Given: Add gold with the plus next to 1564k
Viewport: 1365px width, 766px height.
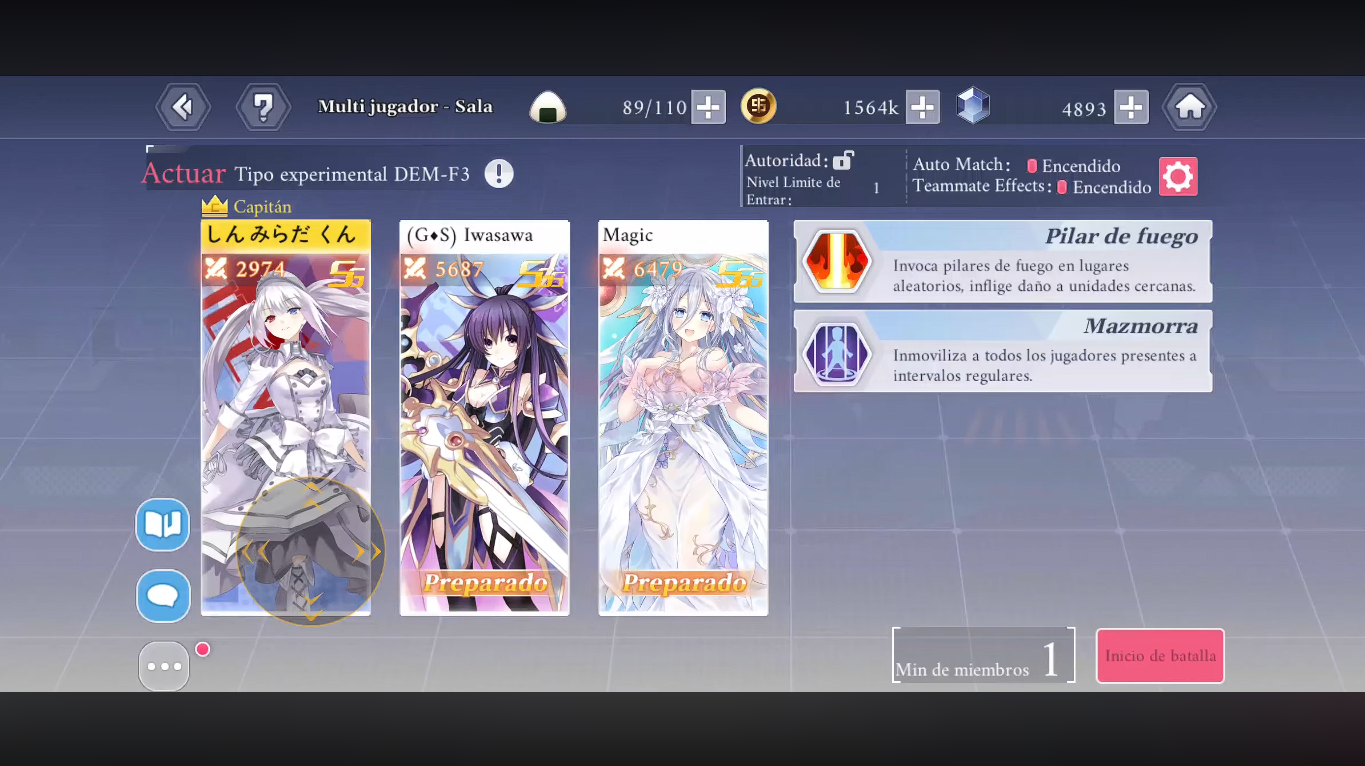Looking at the screenshot, I should click(922, 107).
